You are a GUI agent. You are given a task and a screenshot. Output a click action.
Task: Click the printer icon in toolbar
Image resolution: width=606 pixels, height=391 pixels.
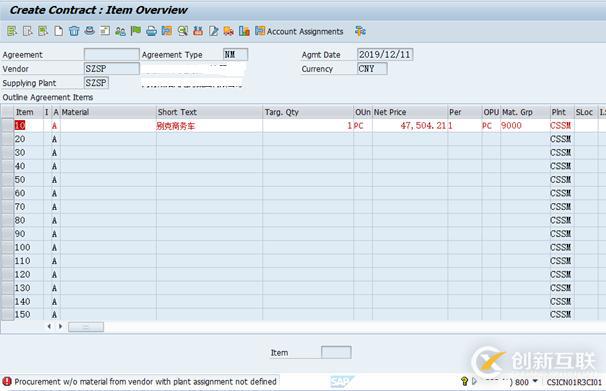(x=151, y=31)
